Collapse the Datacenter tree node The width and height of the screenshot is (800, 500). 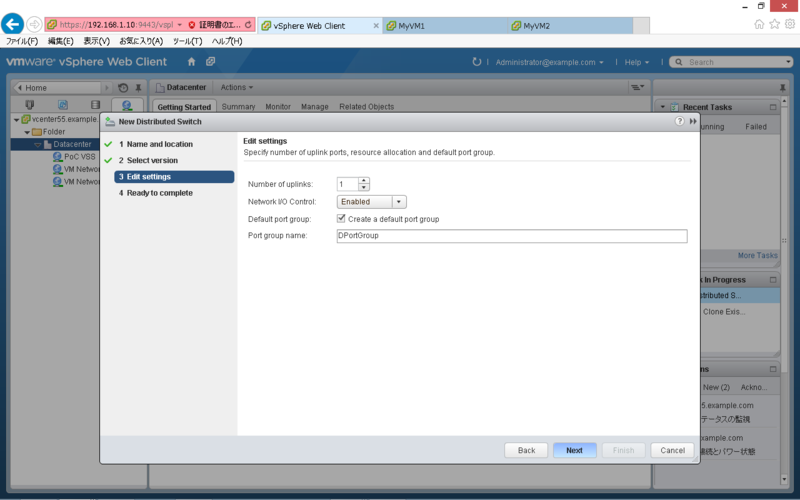point(38,145)
